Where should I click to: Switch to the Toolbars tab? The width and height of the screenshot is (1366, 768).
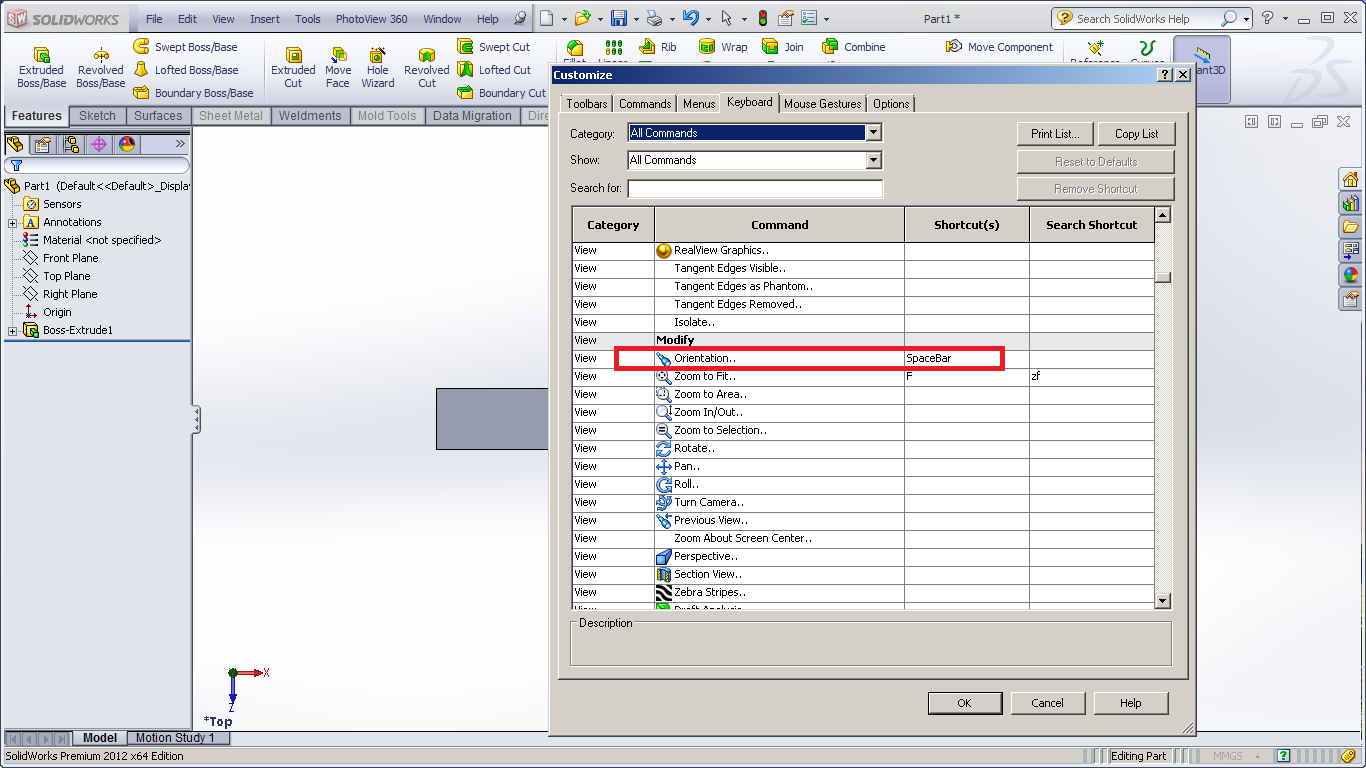pyautogui.click(x=587, y=104)
